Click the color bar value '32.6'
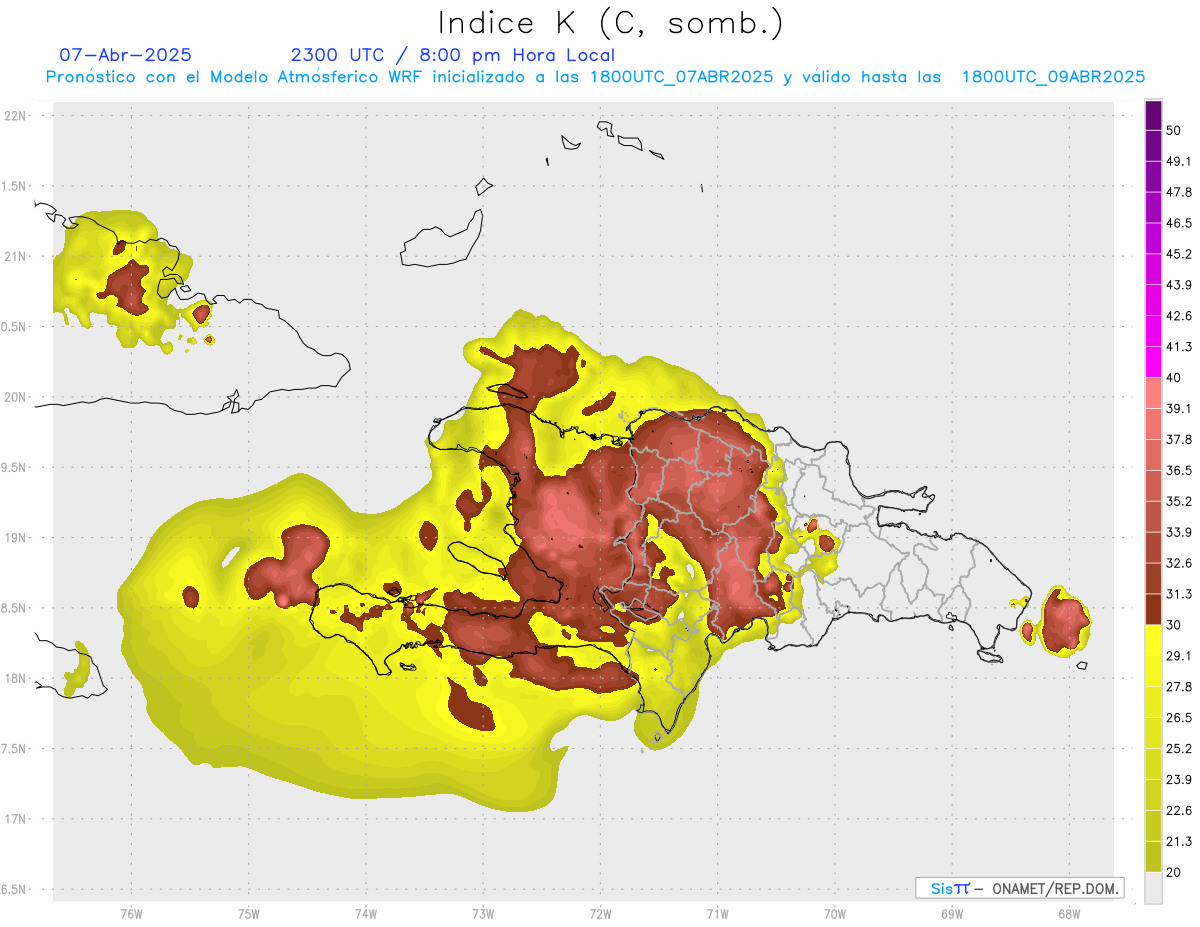Image resolution: width=1200 pixels, height=927 pixels. coord(1179,563)
